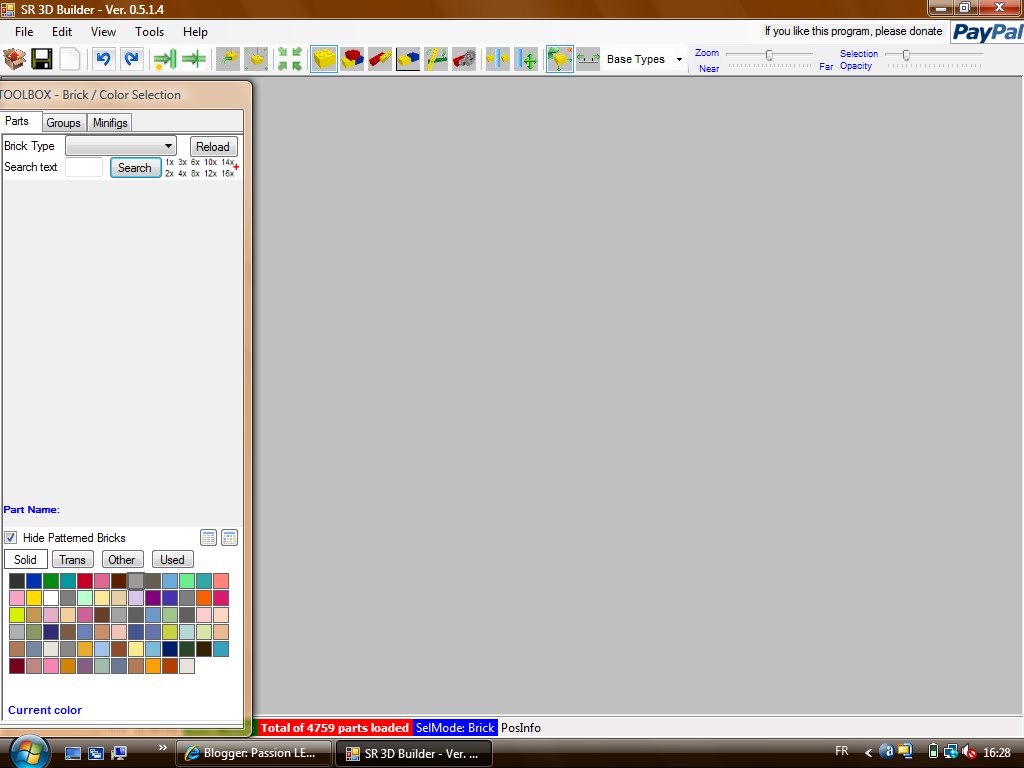Click the horizontal arrows measurement icon
Viewport: 1024px width, 768px height.
coord(588,59)
